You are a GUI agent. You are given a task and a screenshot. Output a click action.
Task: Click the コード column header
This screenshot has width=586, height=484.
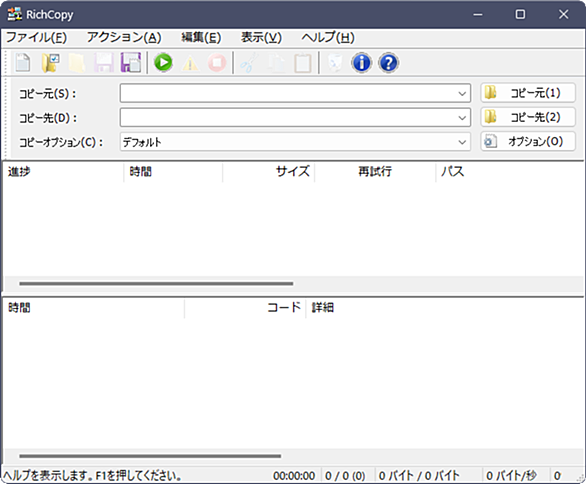tap(245, 308)
